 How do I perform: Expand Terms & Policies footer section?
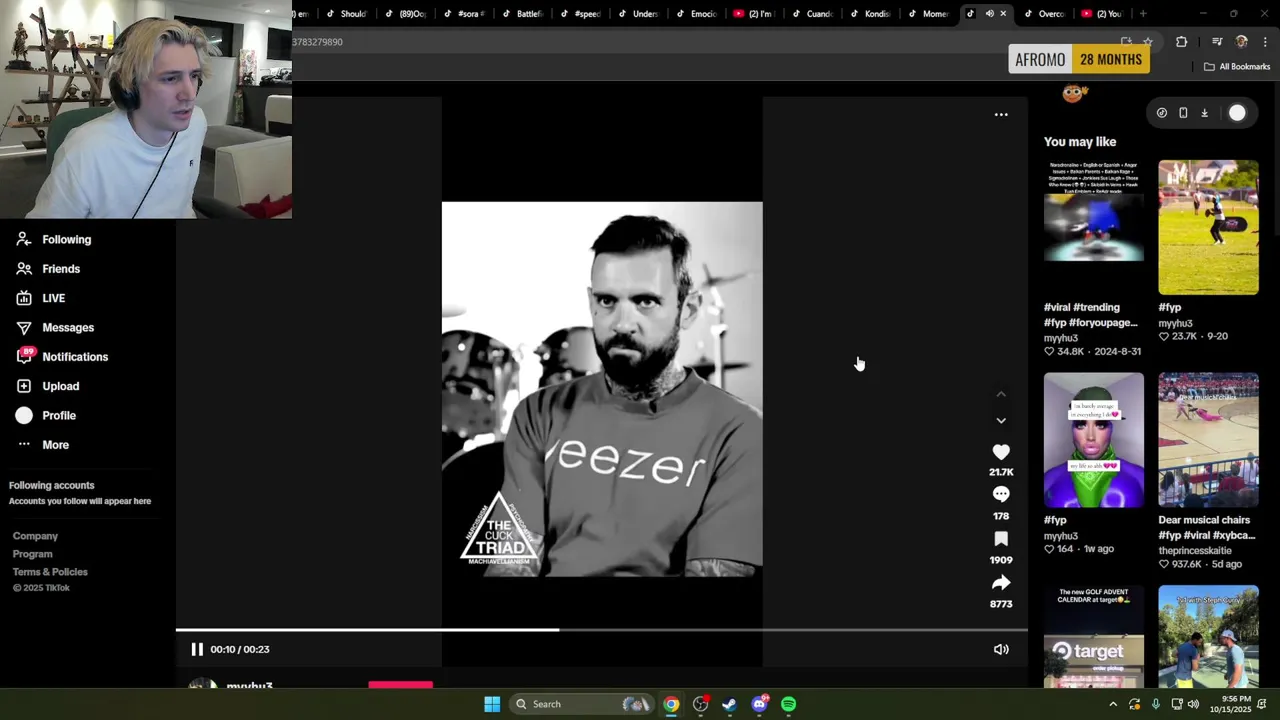coord(50,572)
